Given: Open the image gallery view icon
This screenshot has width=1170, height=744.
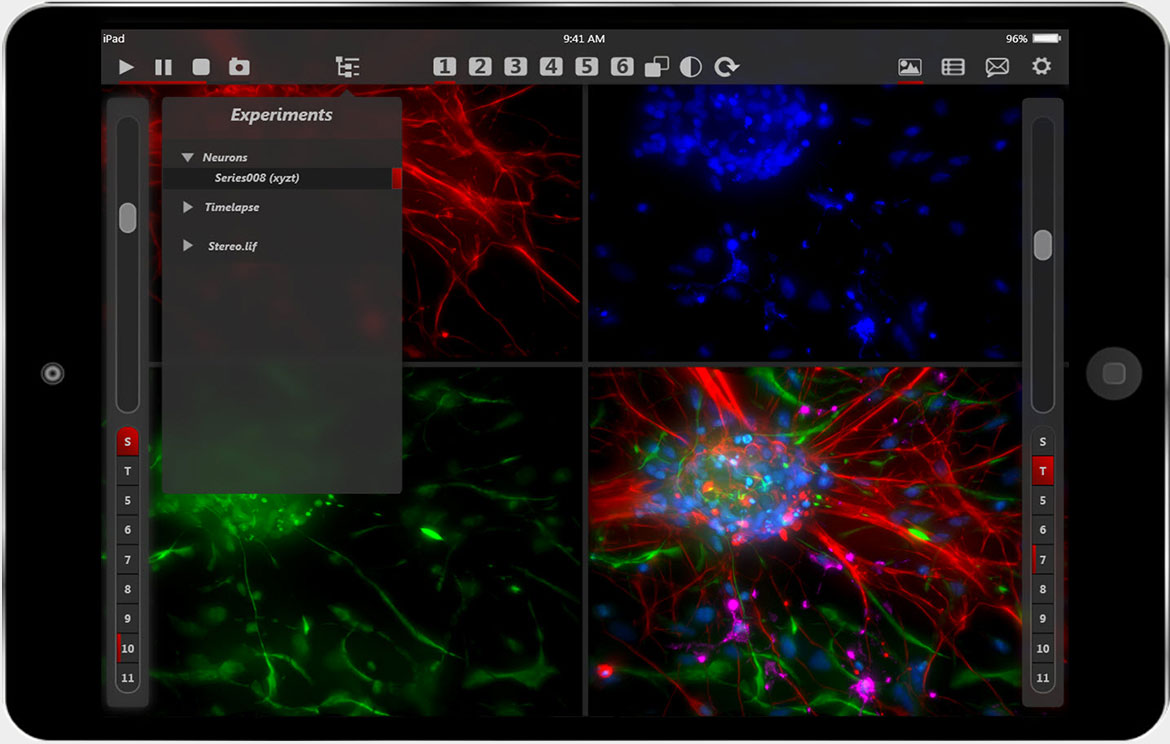Looking at the screenshot, I should click(910, 67).
